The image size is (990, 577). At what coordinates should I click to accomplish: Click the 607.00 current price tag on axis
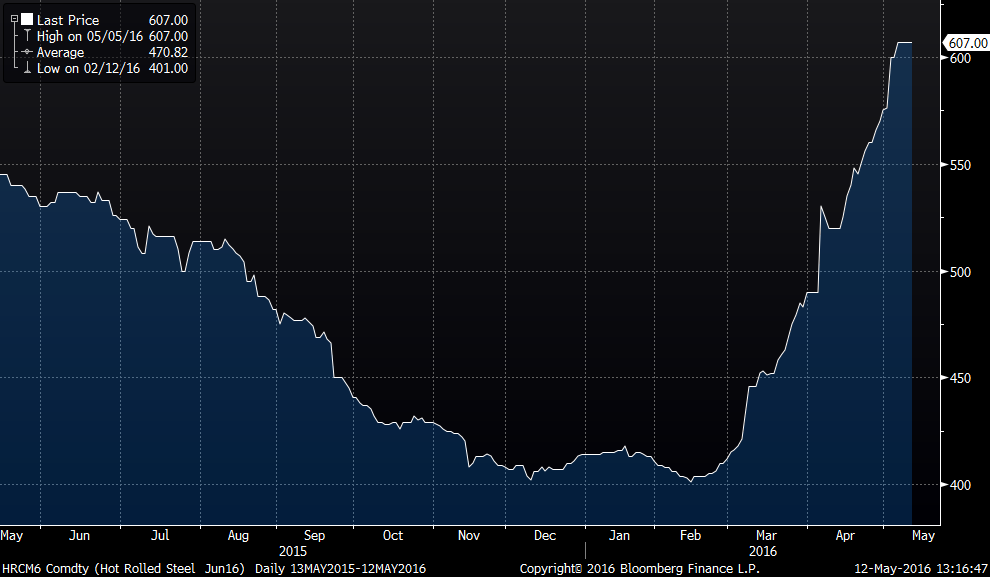(x=966, y=42)
